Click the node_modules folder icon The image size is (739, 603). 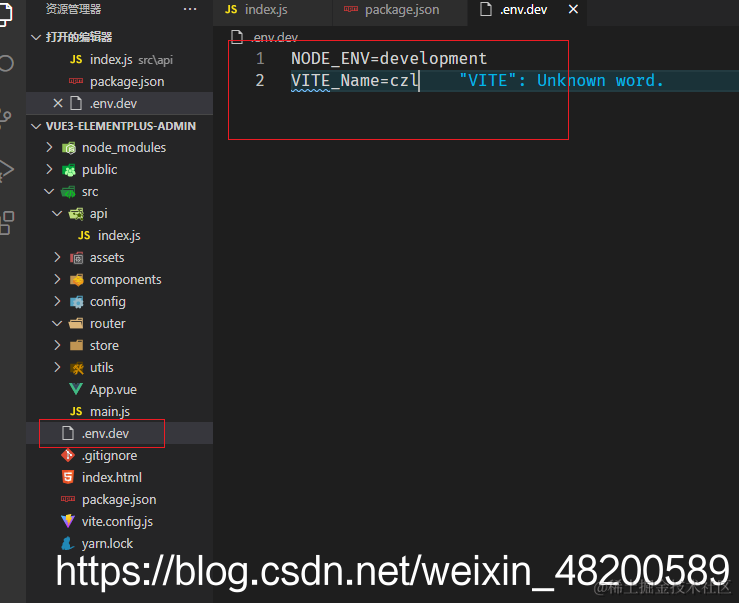pos(69,148)
